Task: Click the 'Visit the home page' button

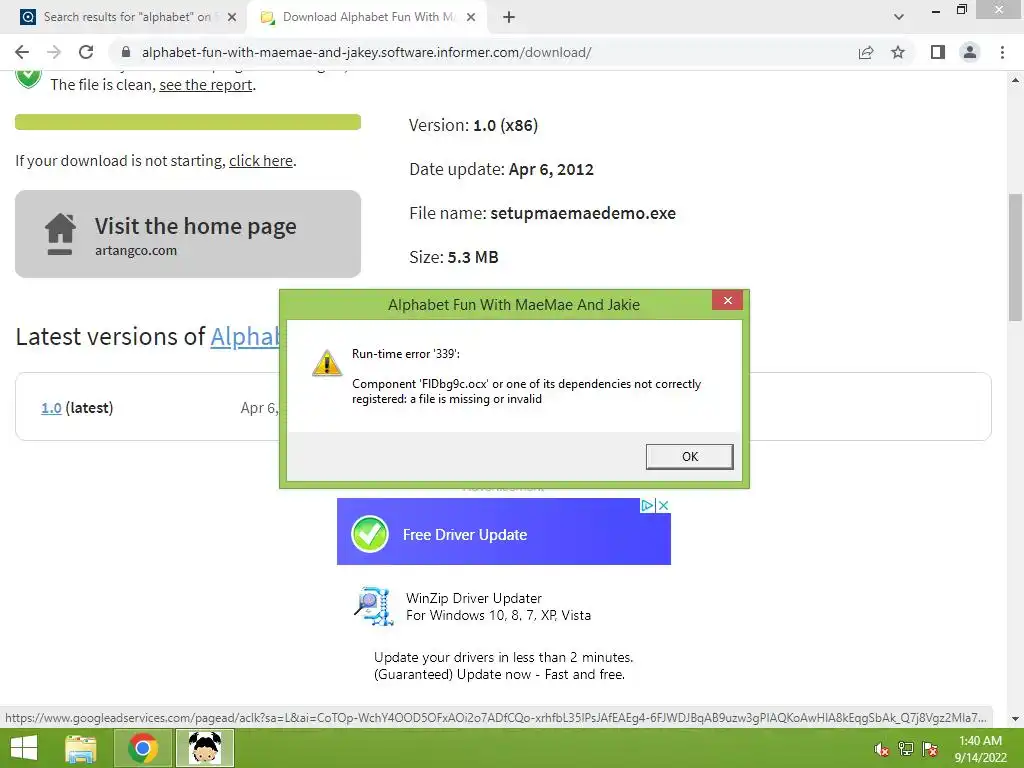Action: pos(188,234)
